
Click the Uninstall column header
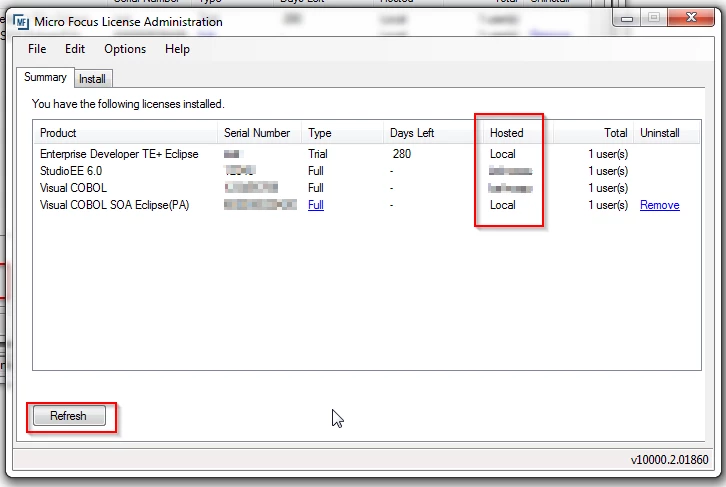[x=667, y=133]
